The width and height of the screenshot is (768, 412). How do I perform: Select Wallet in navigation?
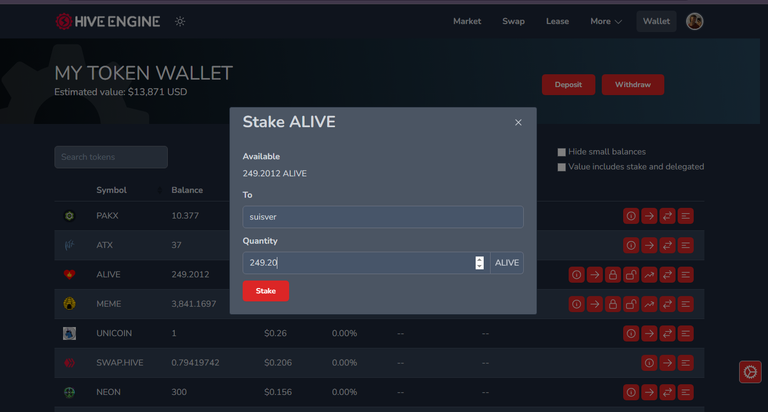656,22
